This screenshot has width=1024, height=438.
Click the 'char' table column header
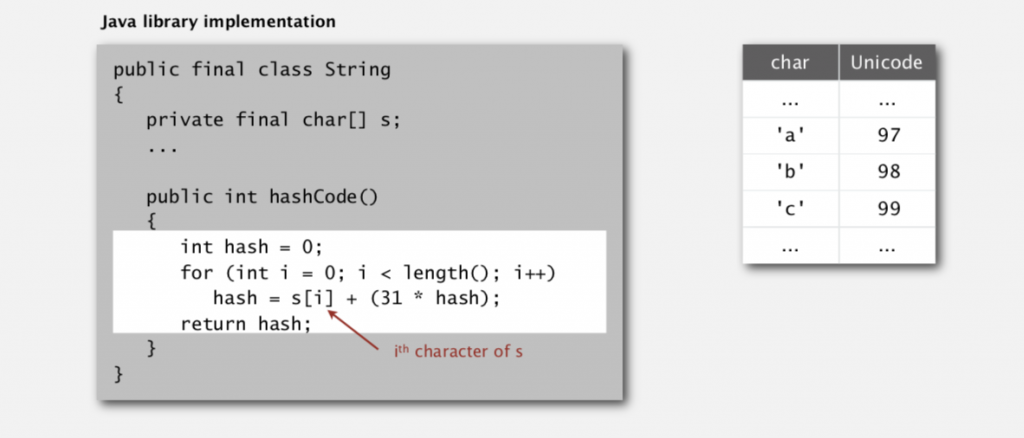(x=789, y=63)
